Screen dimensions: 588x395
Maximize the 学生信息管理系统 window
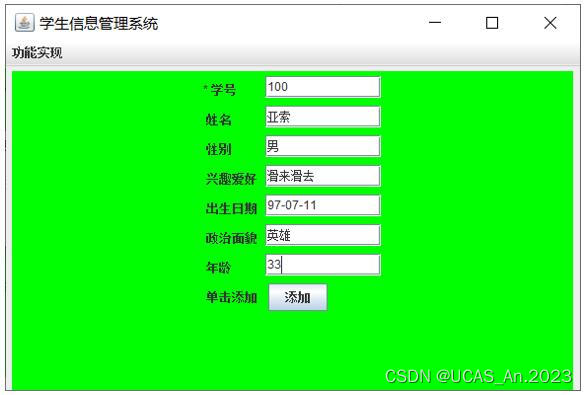point(492,23)
